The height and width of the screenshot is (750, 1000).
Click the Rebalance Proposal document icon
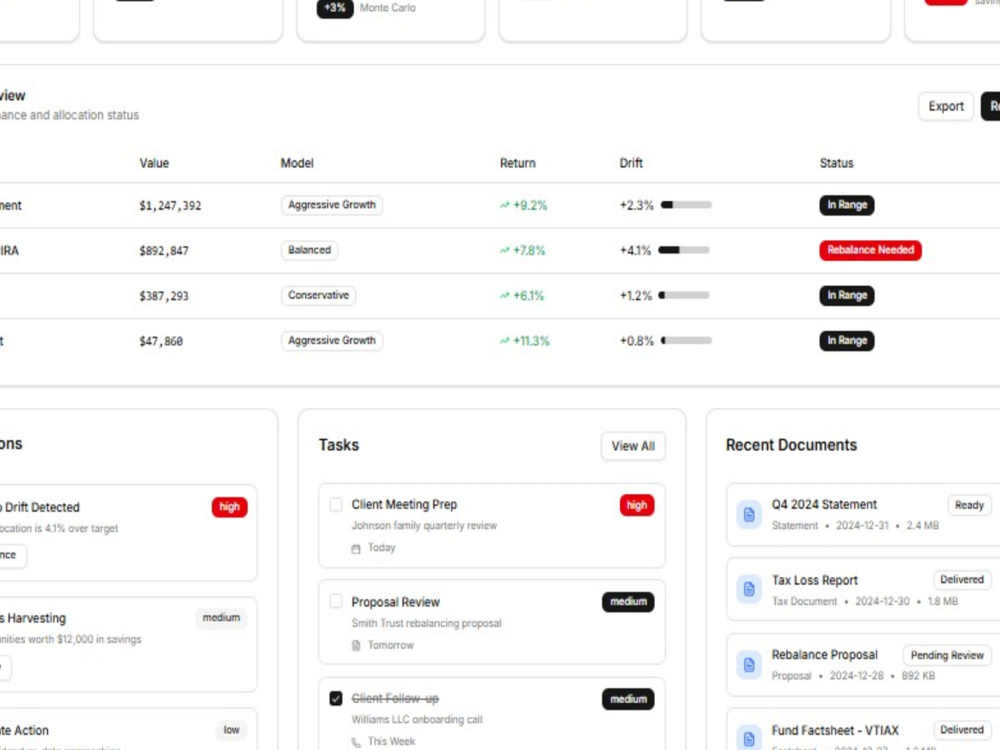(x=749, y=665)
